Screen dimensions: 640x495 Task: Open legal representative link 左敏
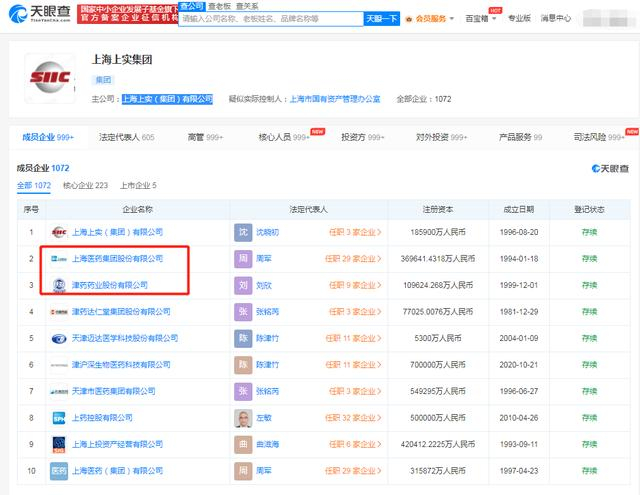pyautogui.click(x=264, y=418)
